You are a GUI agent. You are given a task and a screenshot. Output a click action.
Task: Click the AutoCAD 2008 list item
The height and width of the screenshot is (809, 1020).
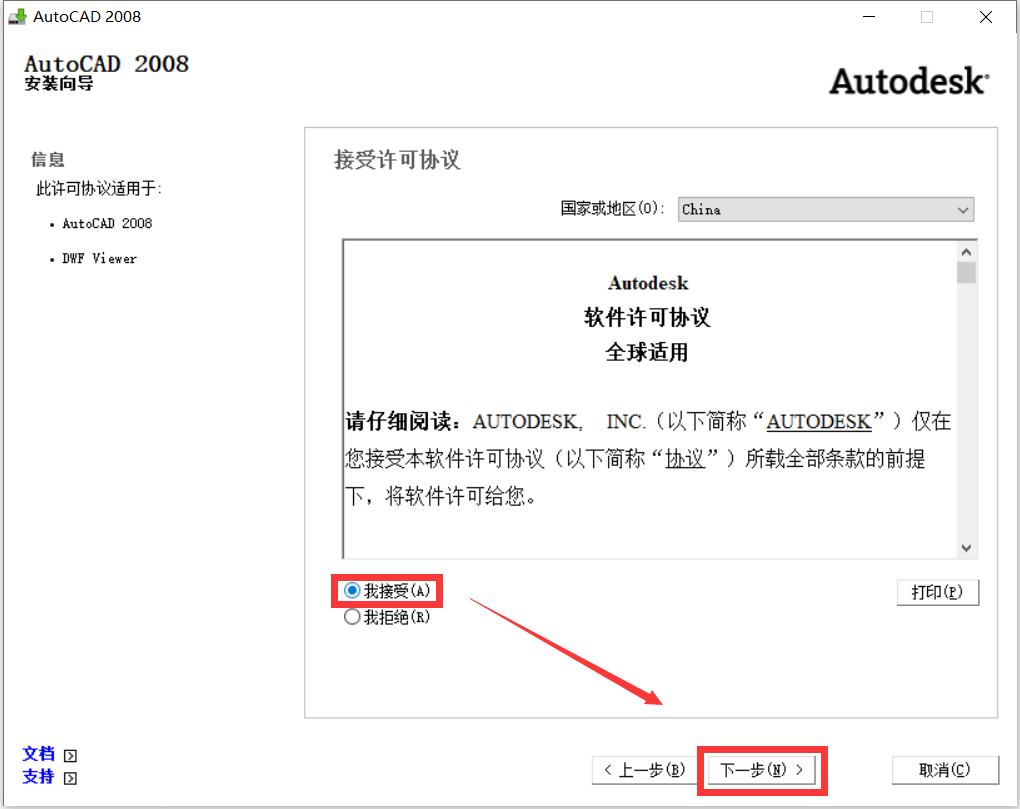click(x=107, y=223)
